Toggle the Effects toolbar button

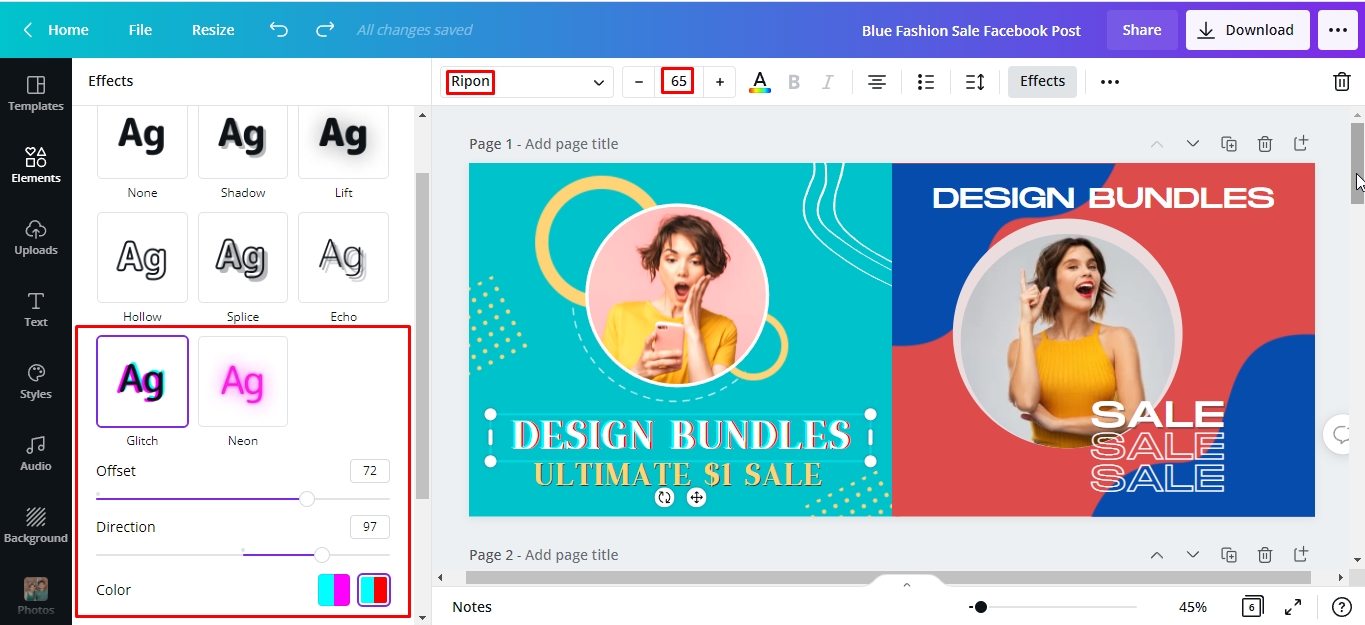click(1042, 82)
